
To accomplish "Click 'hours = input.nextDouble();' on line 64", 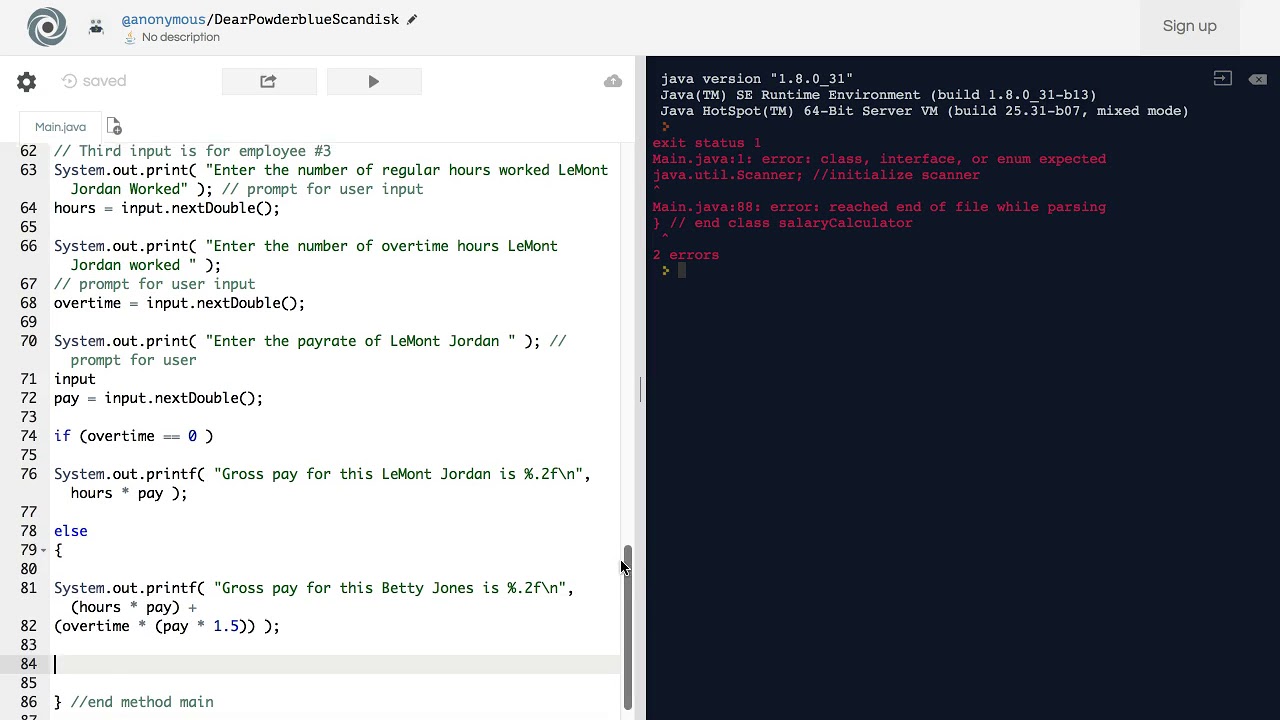I will click(167, 208).
